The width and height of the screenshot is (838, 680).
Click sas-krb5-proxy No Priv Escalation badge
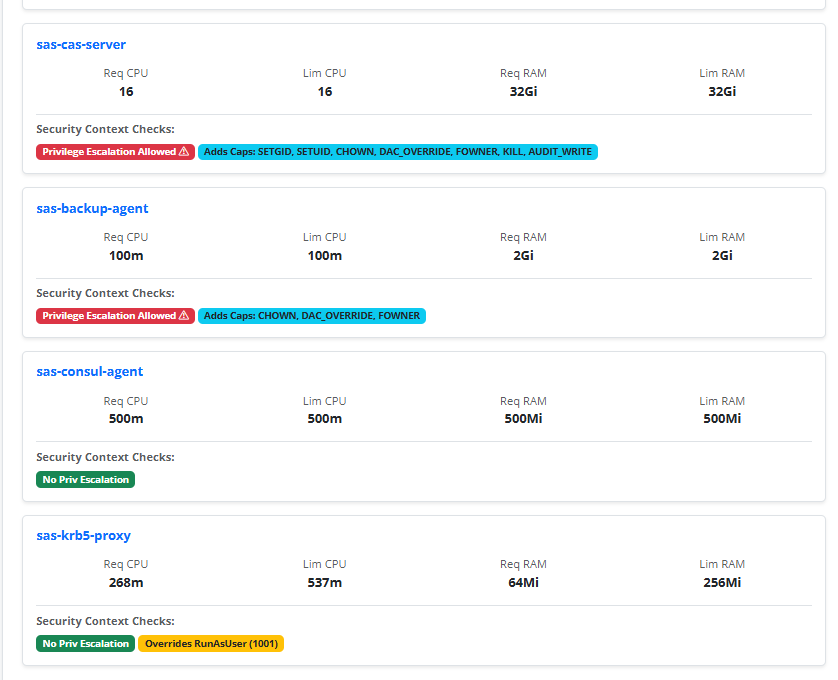click(86, 644)
